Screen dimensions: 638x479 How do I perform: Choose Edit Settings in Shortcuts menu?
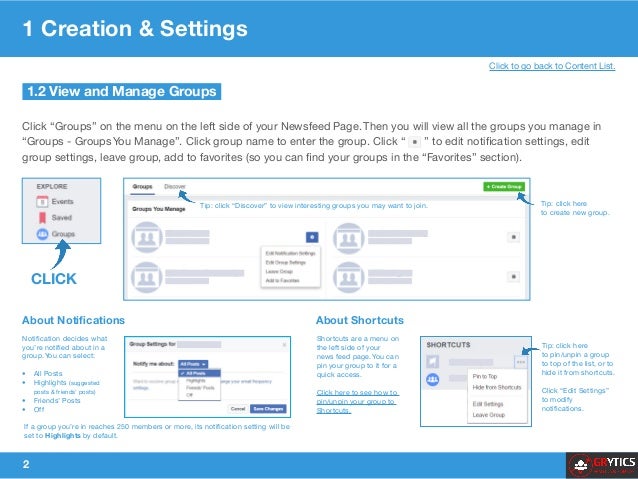[x=488, y=404]
